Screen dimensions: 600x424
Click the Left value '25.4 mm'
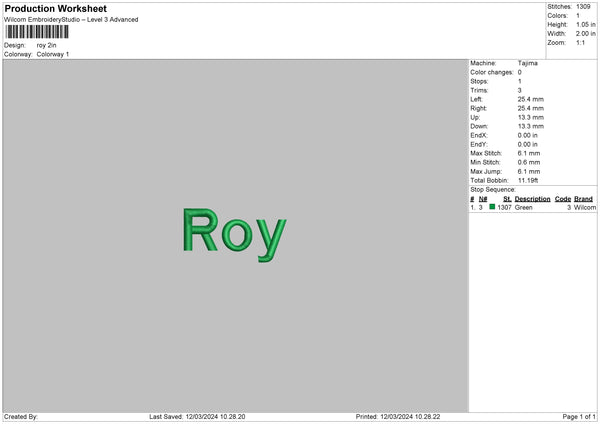tap(531, 99)
